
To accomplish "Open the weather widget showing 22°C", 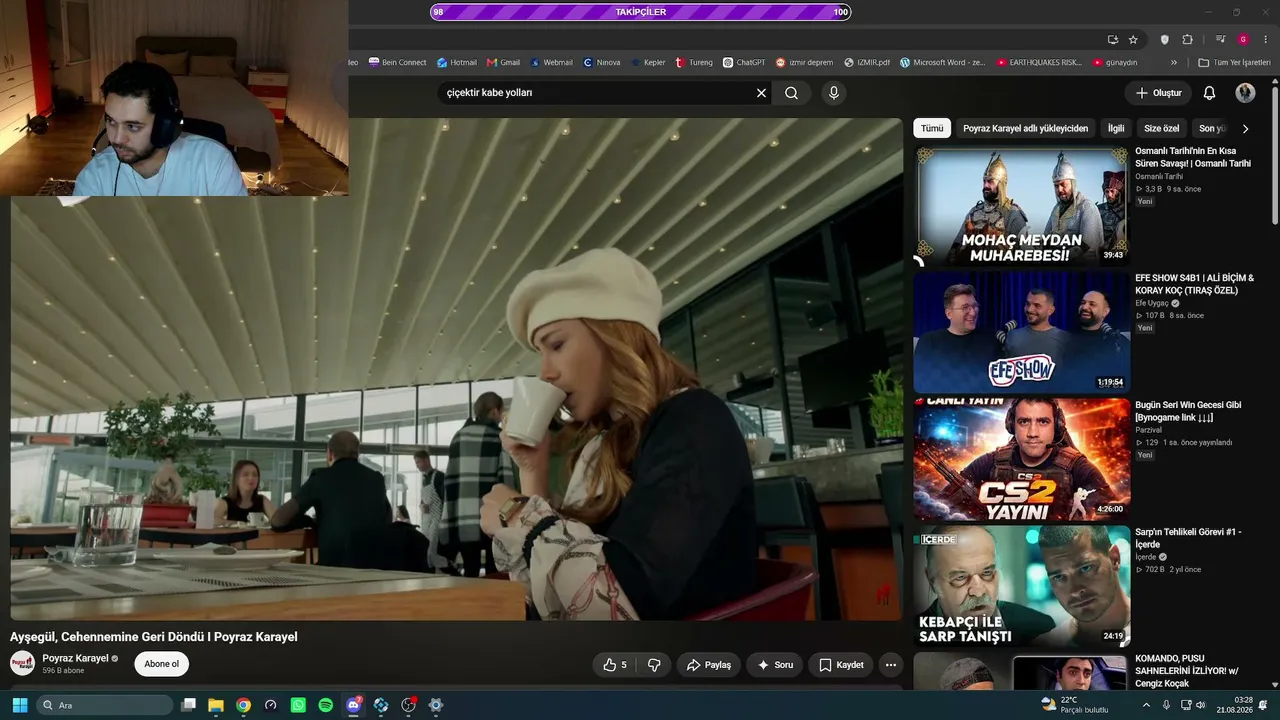I will coord(1074,704).
